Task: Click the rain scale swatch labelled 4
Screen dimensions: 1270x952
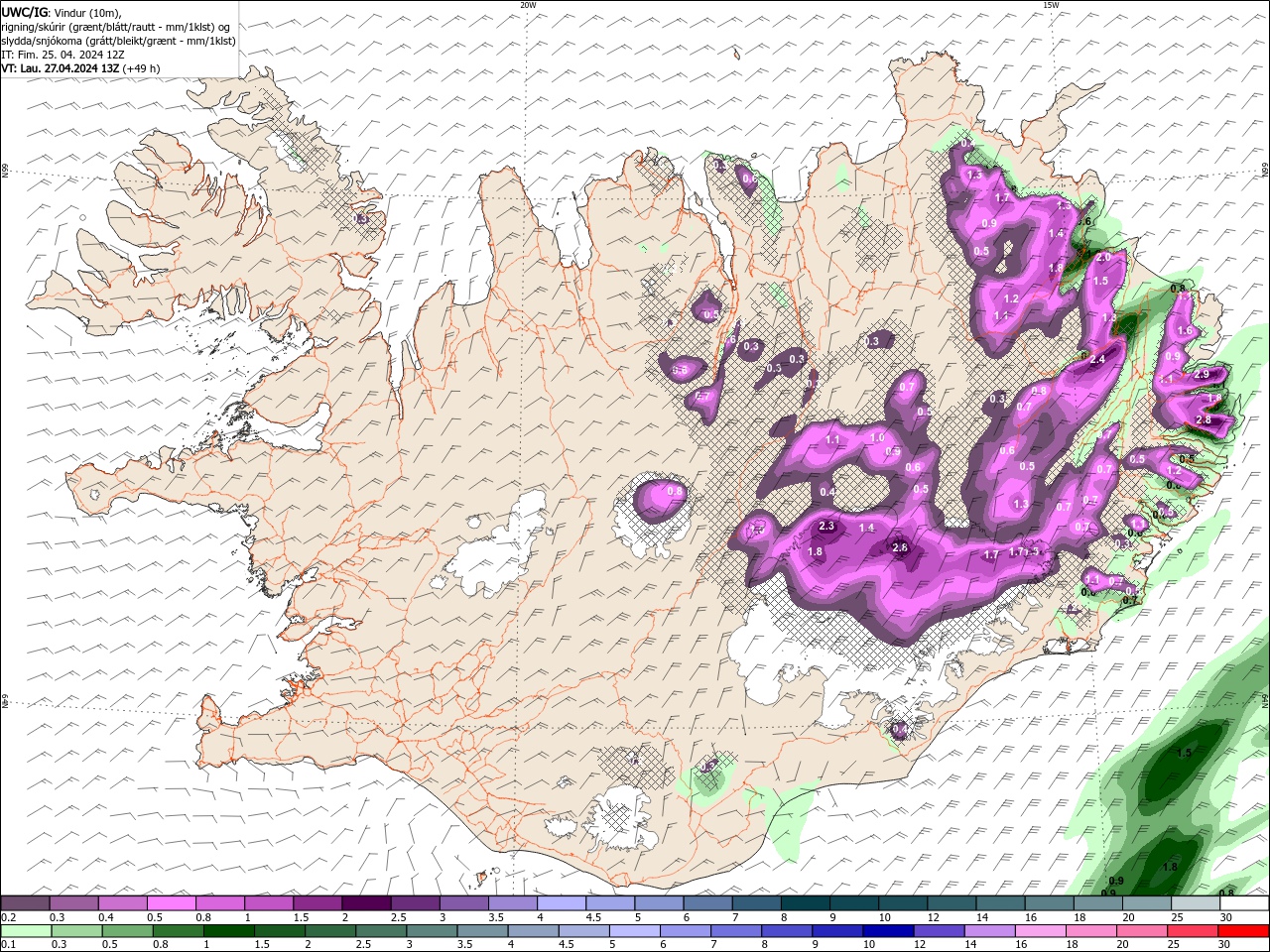Action: pos(533,931)
